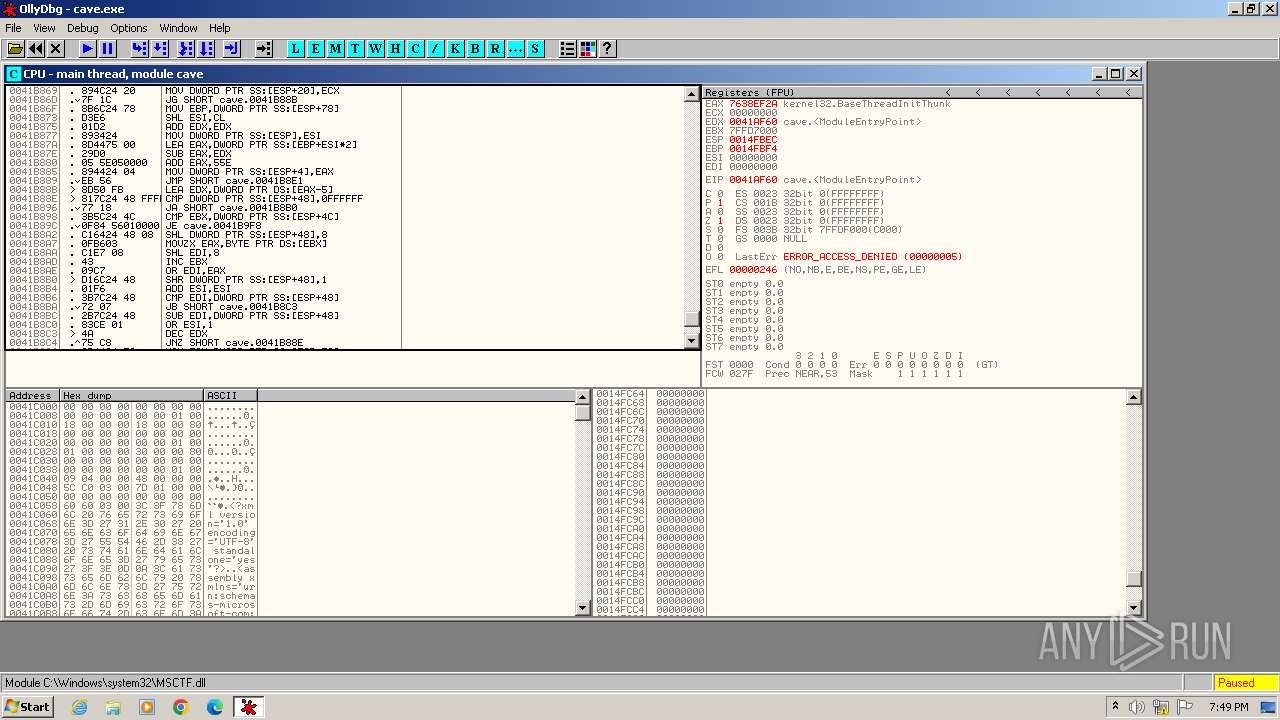Open the Options menu
This screenshot has height=720, width=1280.
[128, 28]
